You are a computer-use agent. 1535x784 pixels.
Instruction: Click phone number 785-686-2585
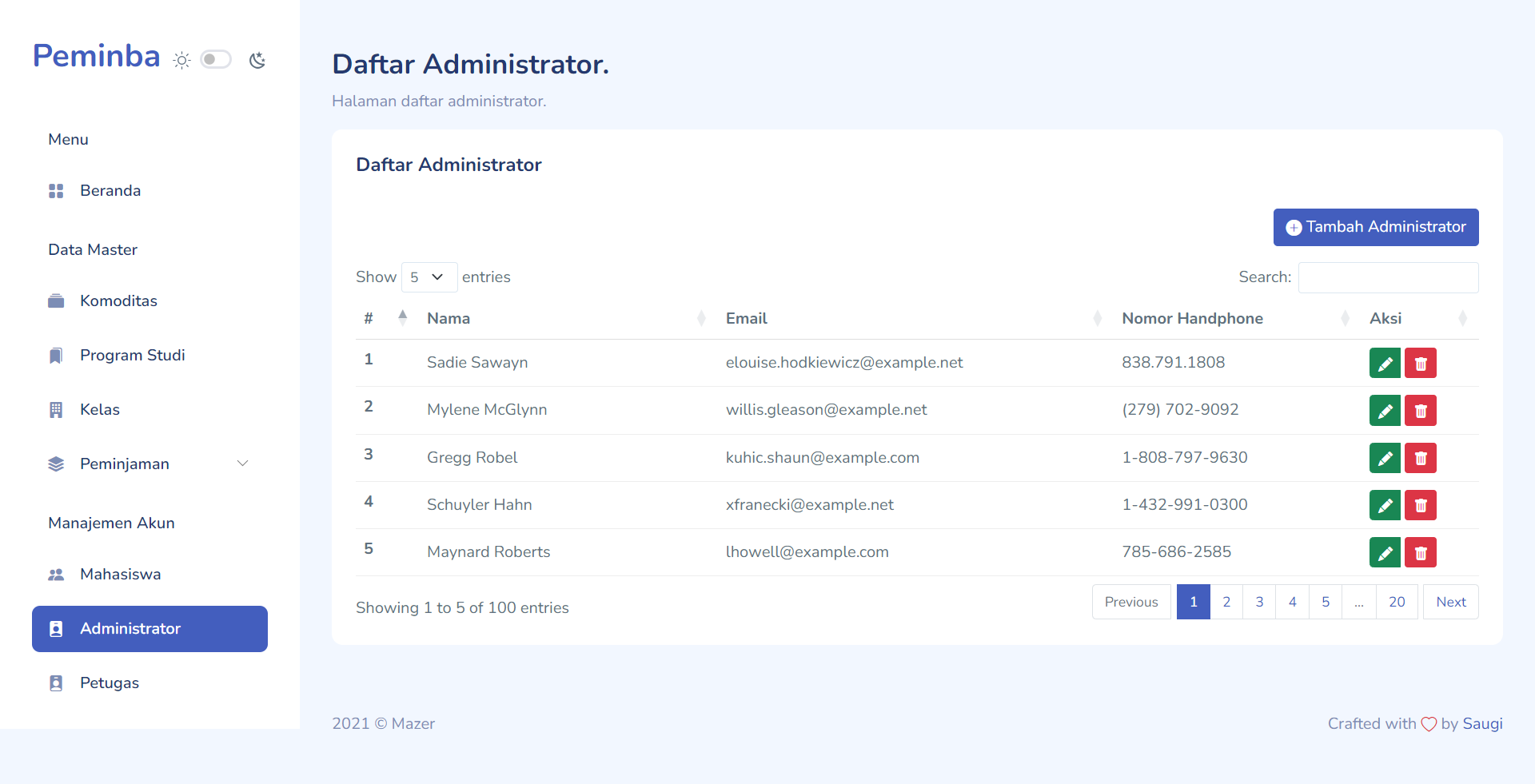pyautogui.click(x=1177, y=552)
